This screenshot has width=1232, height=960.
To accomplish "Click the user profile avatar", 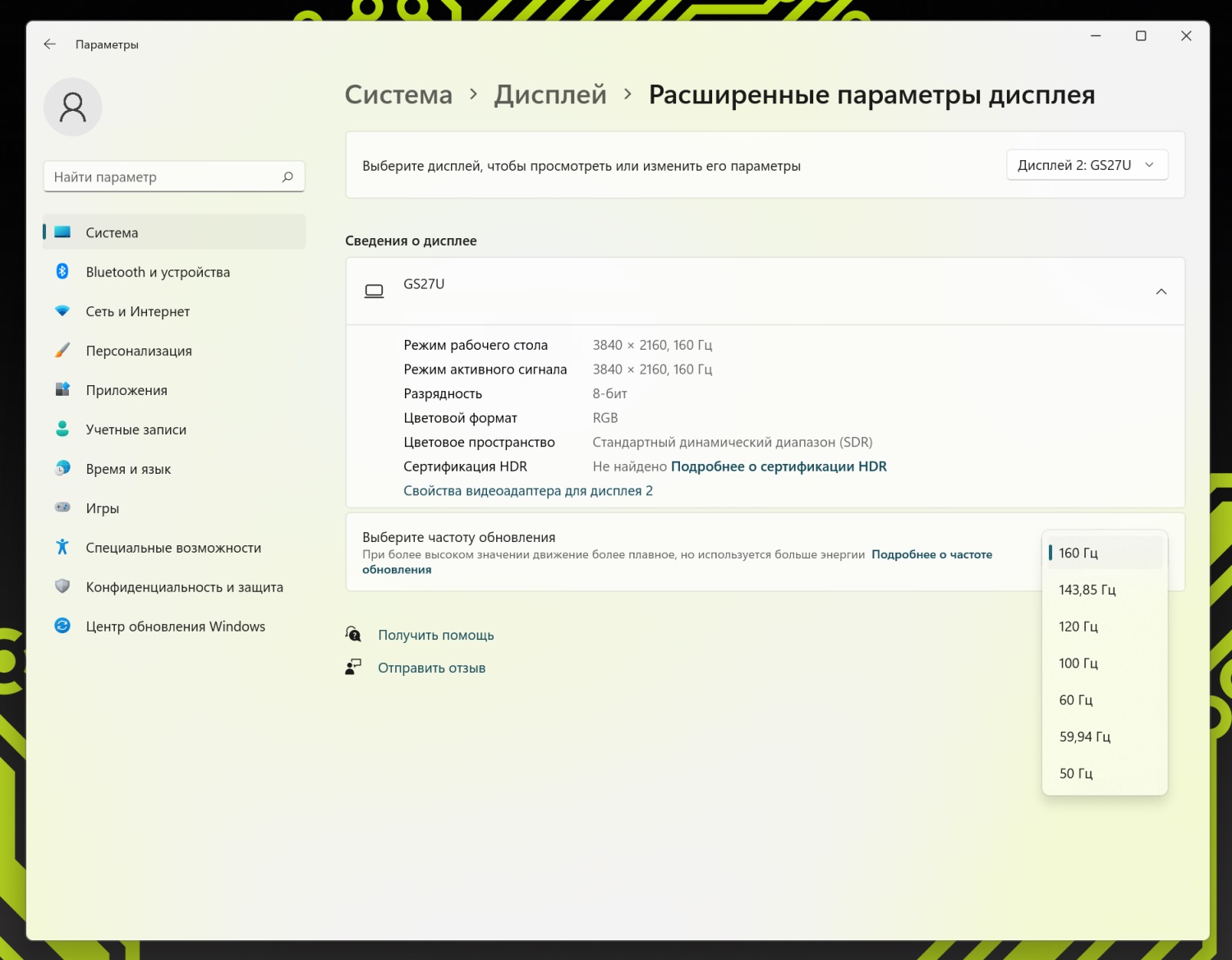I will [x=73, y=108].
